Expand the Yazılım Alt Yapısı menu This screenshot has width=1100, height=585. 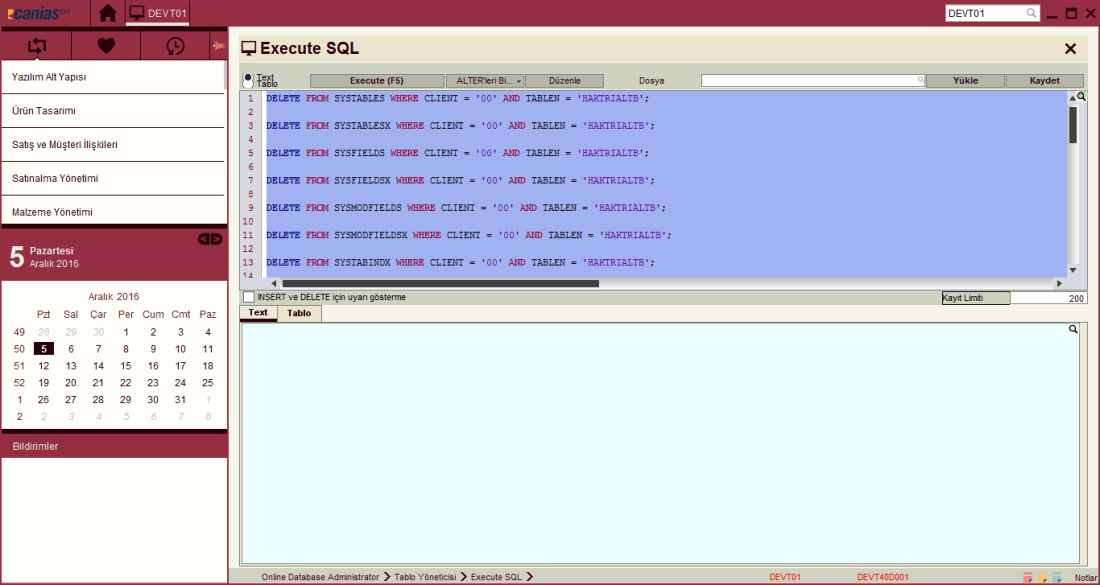pyautogui.click(x=112, y=77)
